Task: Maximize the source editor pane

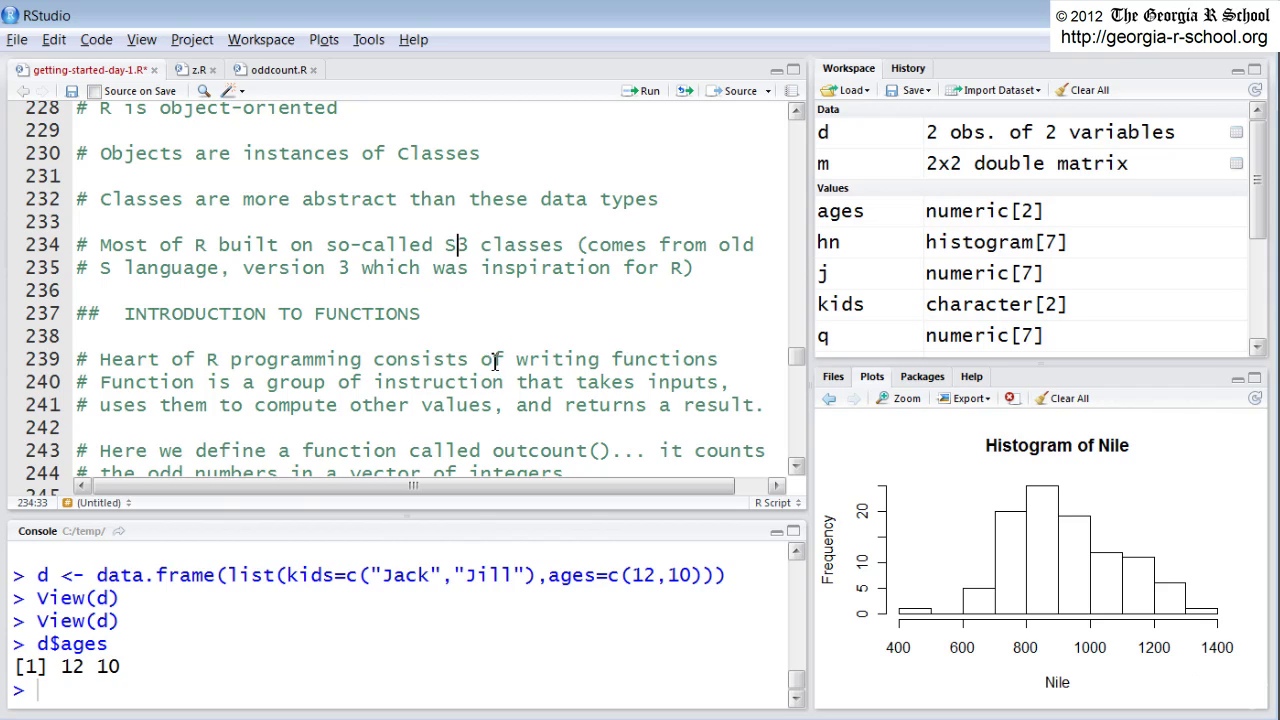Action: [x=794, y=70]
